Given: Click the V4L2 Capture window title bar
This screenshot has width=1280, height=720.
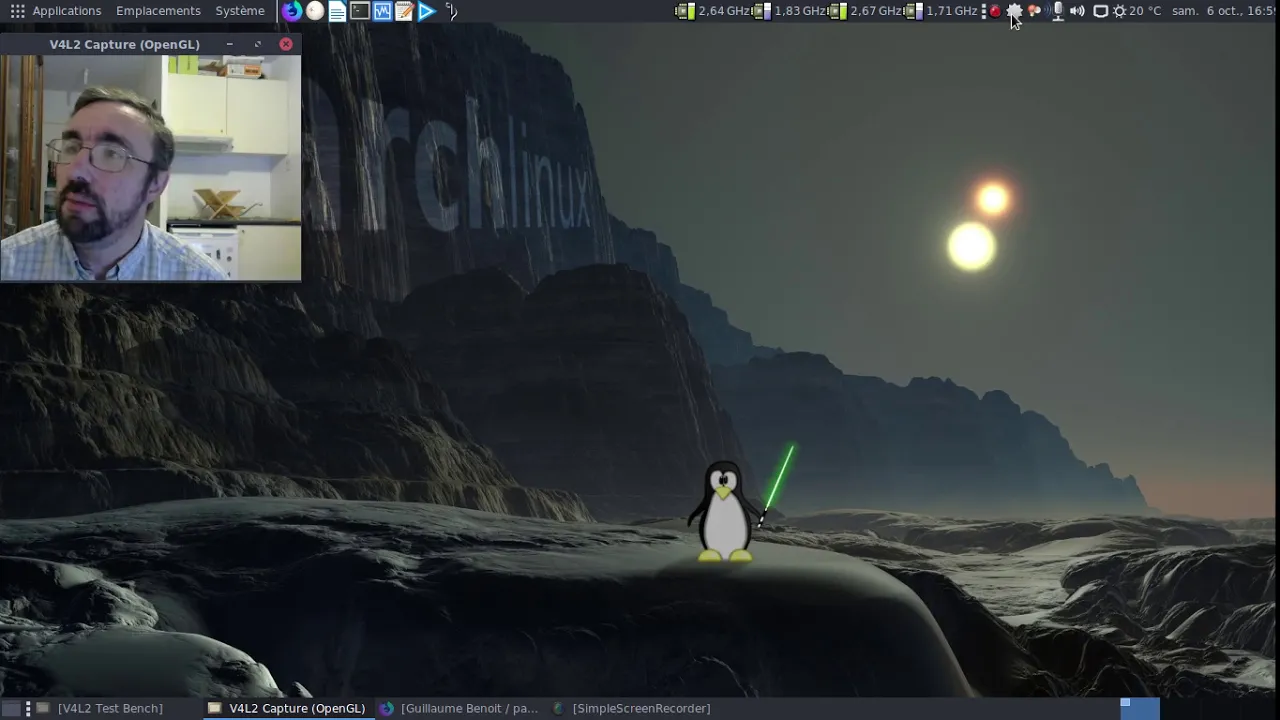Looking at the screenshot, I should click(125, 44).
